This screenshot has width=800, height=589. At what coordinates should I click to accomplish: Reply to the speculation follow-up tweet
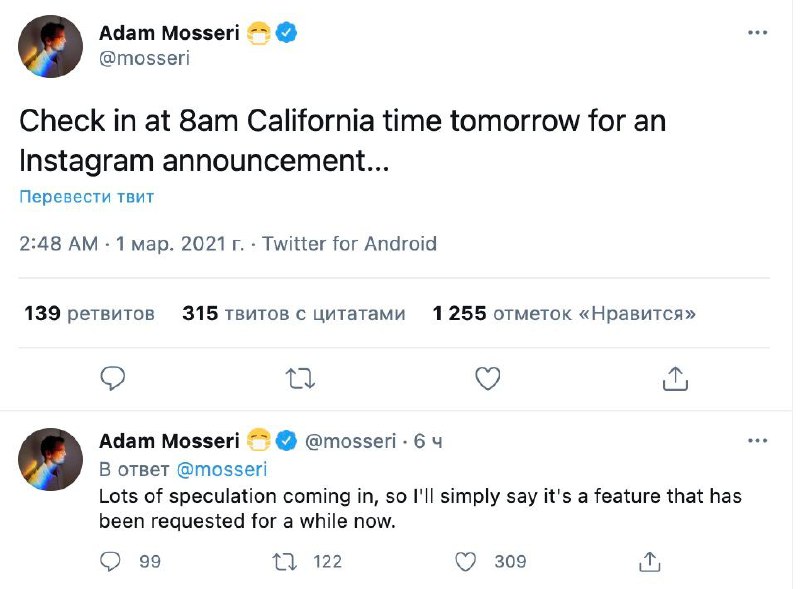pyautogui.click(x=112, y=561)
